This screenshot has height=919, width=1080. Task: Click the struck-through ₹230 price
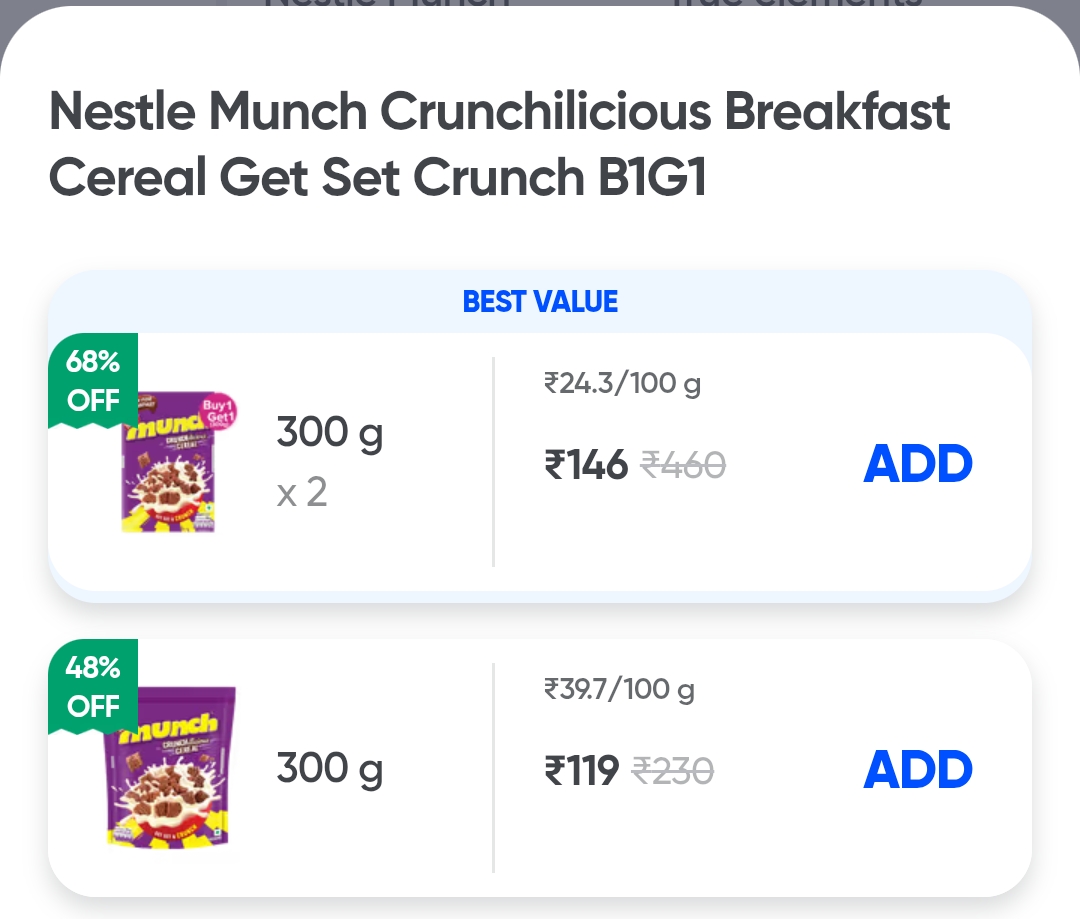[673, 771]
